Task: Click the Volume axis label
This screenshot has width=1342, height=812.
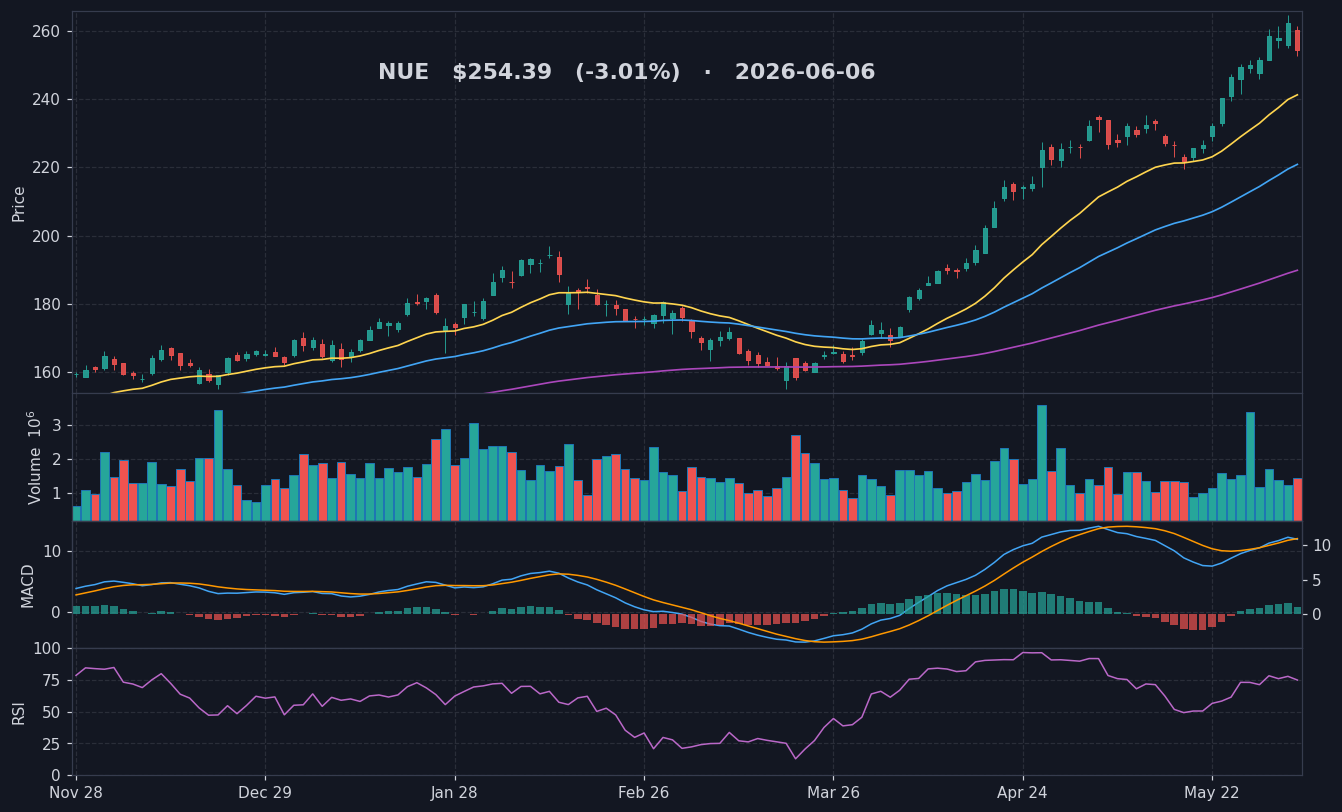Action: click(x=35, y=457)
